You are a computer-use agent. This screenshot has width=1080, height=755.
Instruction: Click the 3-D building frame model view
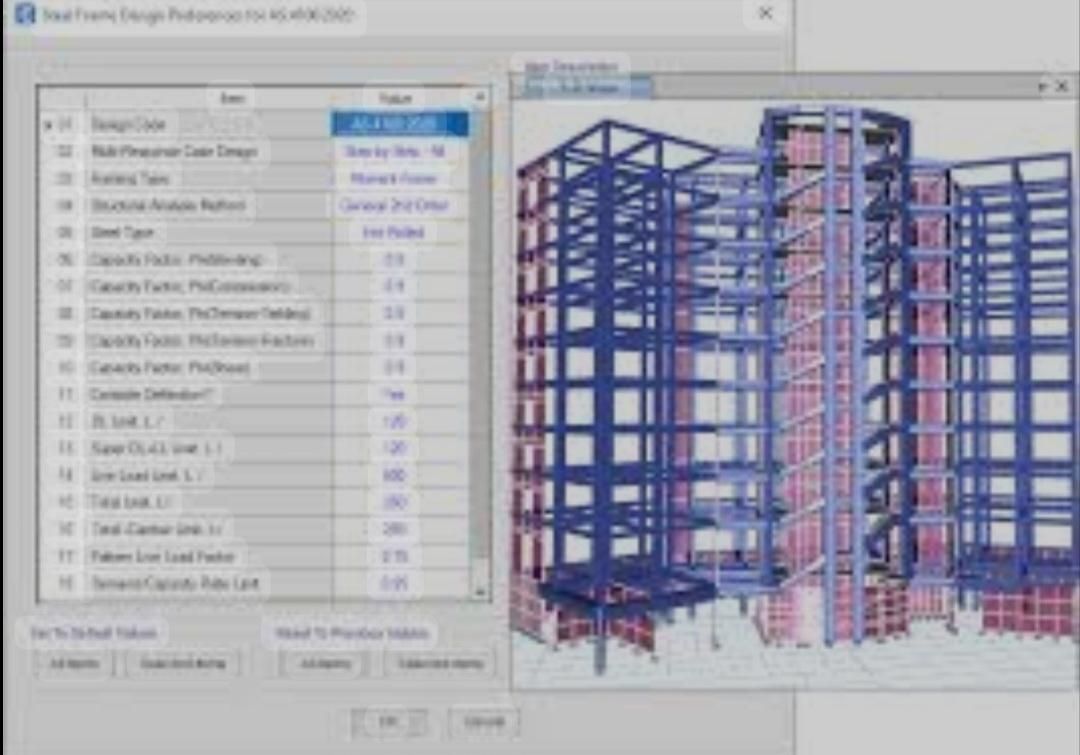tap(796, 393)
